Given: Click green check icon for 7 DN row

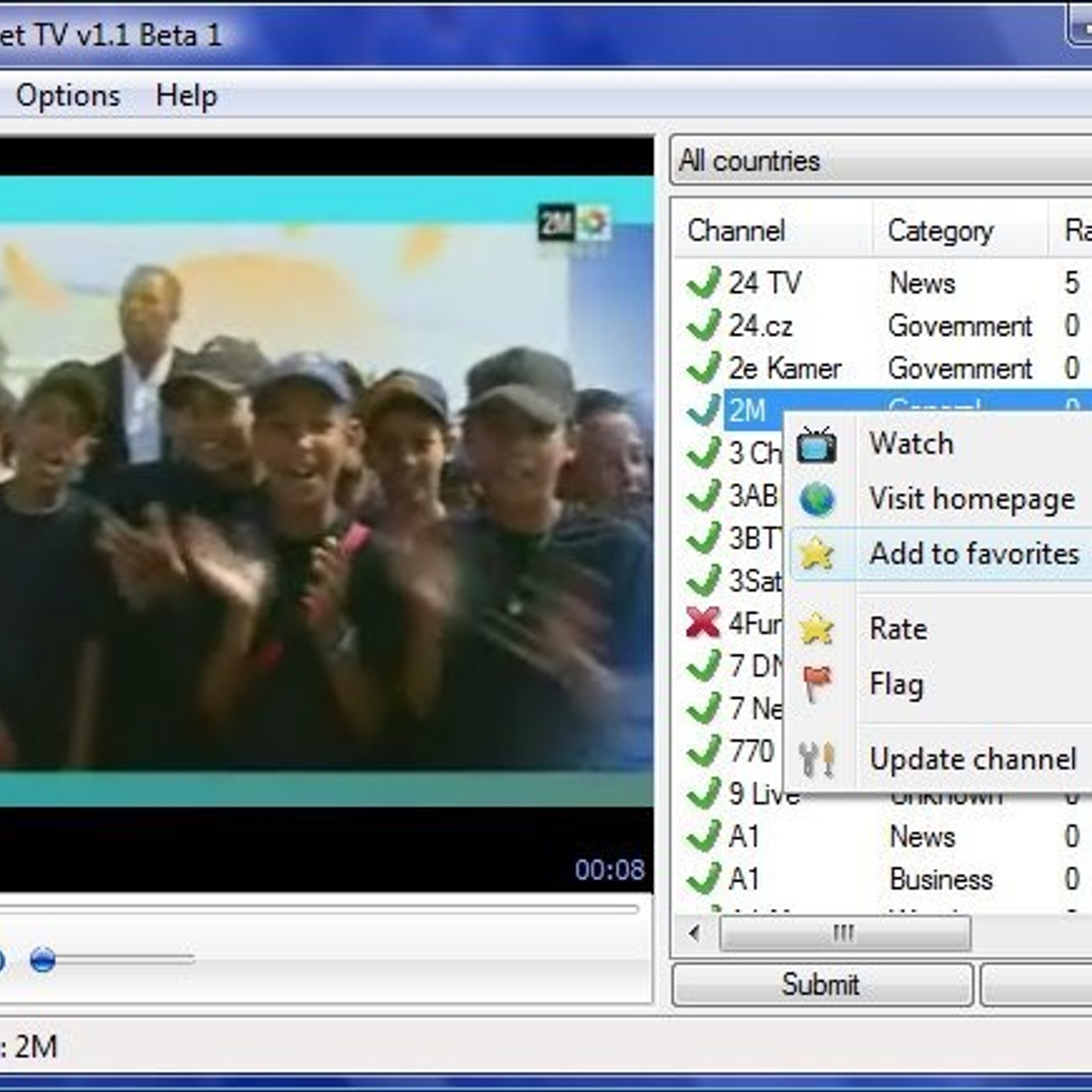Looking at the screenshot, I should 703,666.
